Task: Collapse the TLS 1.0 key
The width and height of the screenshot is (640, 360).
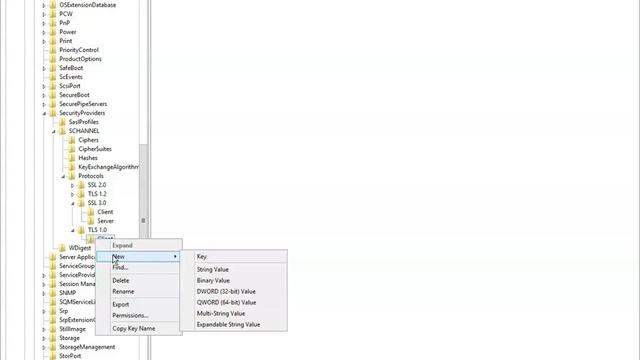Action: pos(73,230)
